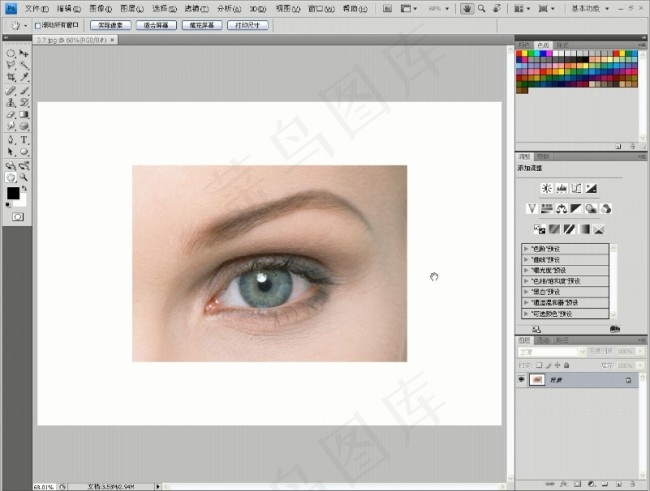
Task: Add a Levels adjustment from icon row
Action: tap(562, 189)
